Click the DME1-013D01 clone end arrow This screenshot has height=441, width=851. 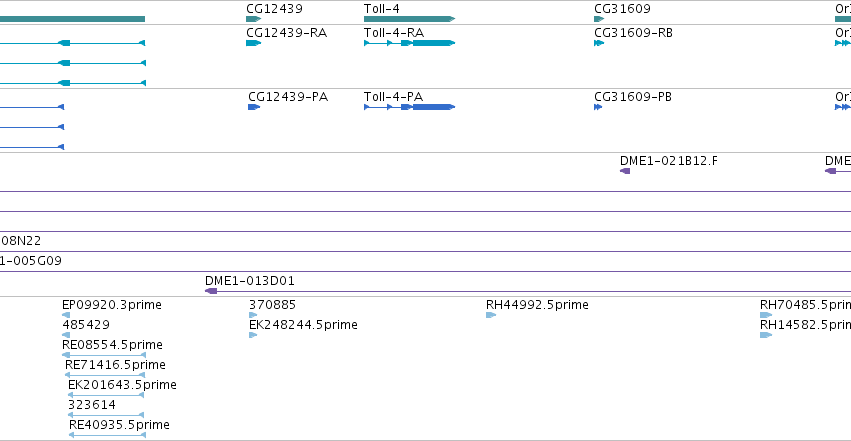pyautogui.click(x=211, y=291)
